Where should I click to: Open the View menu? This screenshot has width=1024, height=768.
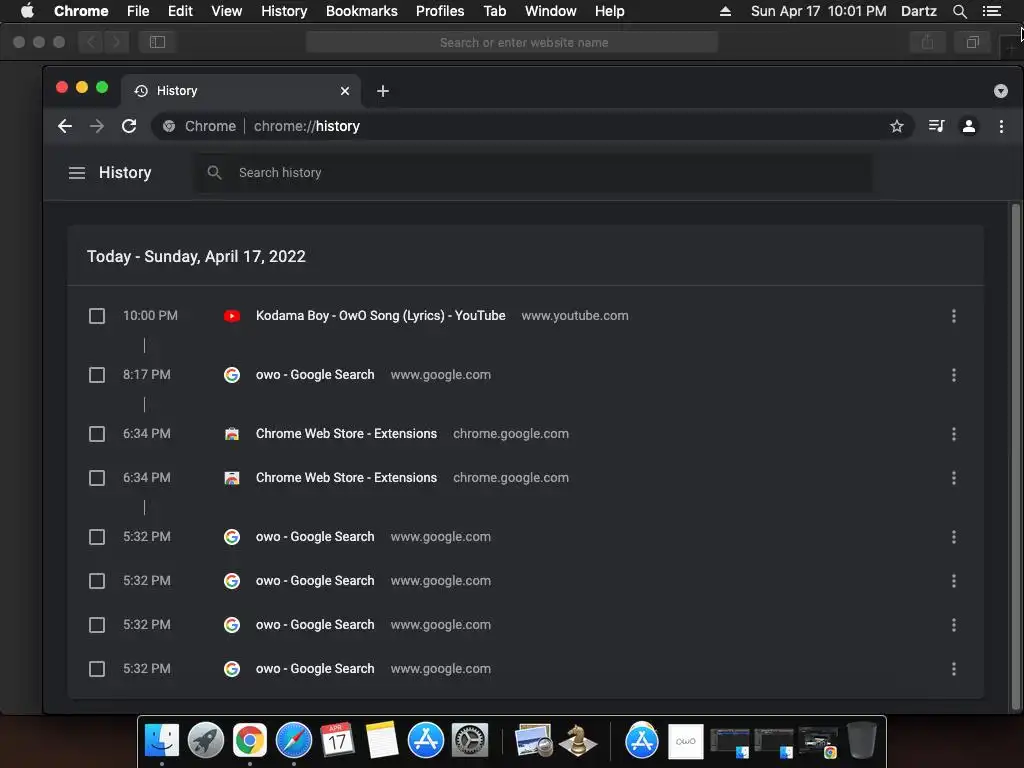click(x=227, y=11)
